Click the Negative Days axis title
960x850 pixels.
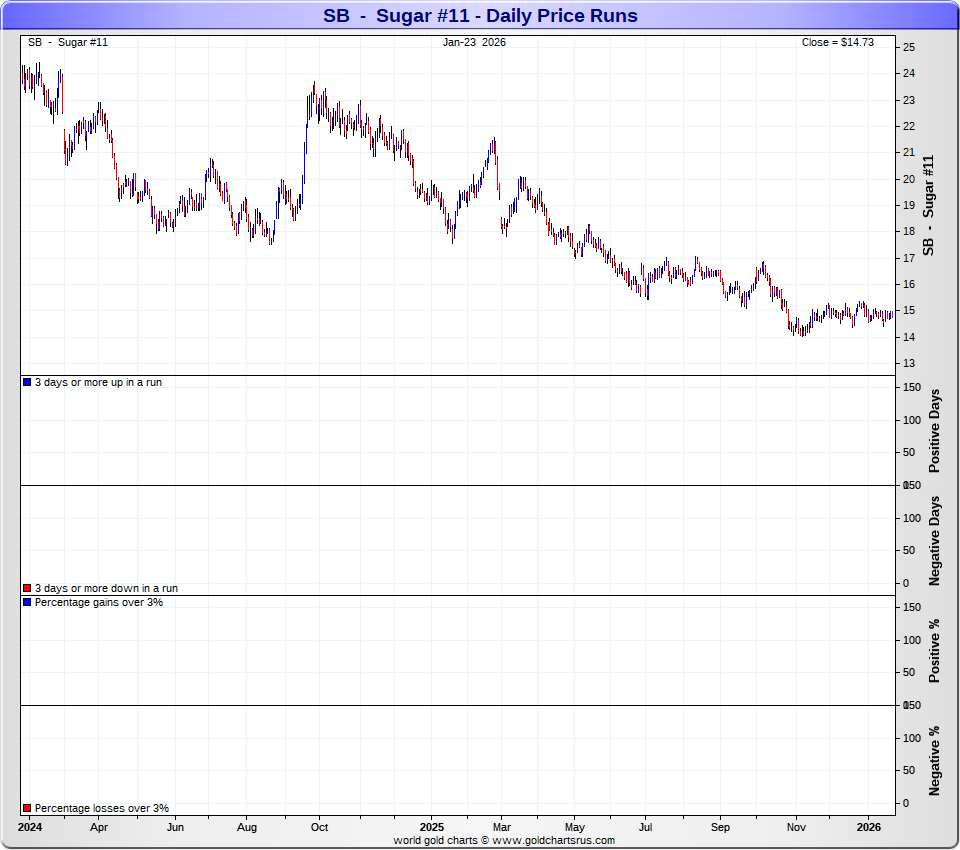936,540
